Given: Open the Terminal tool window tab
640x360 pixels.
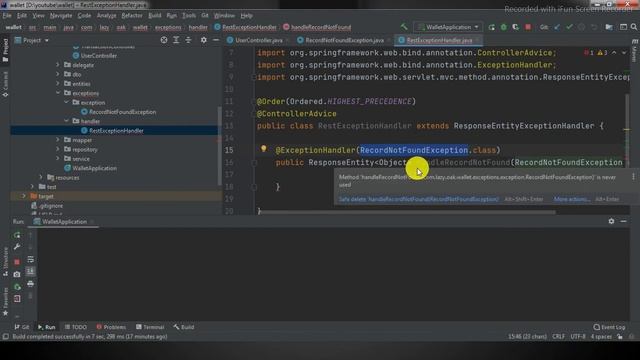Looking at the screenshot, I should (150, 327).
